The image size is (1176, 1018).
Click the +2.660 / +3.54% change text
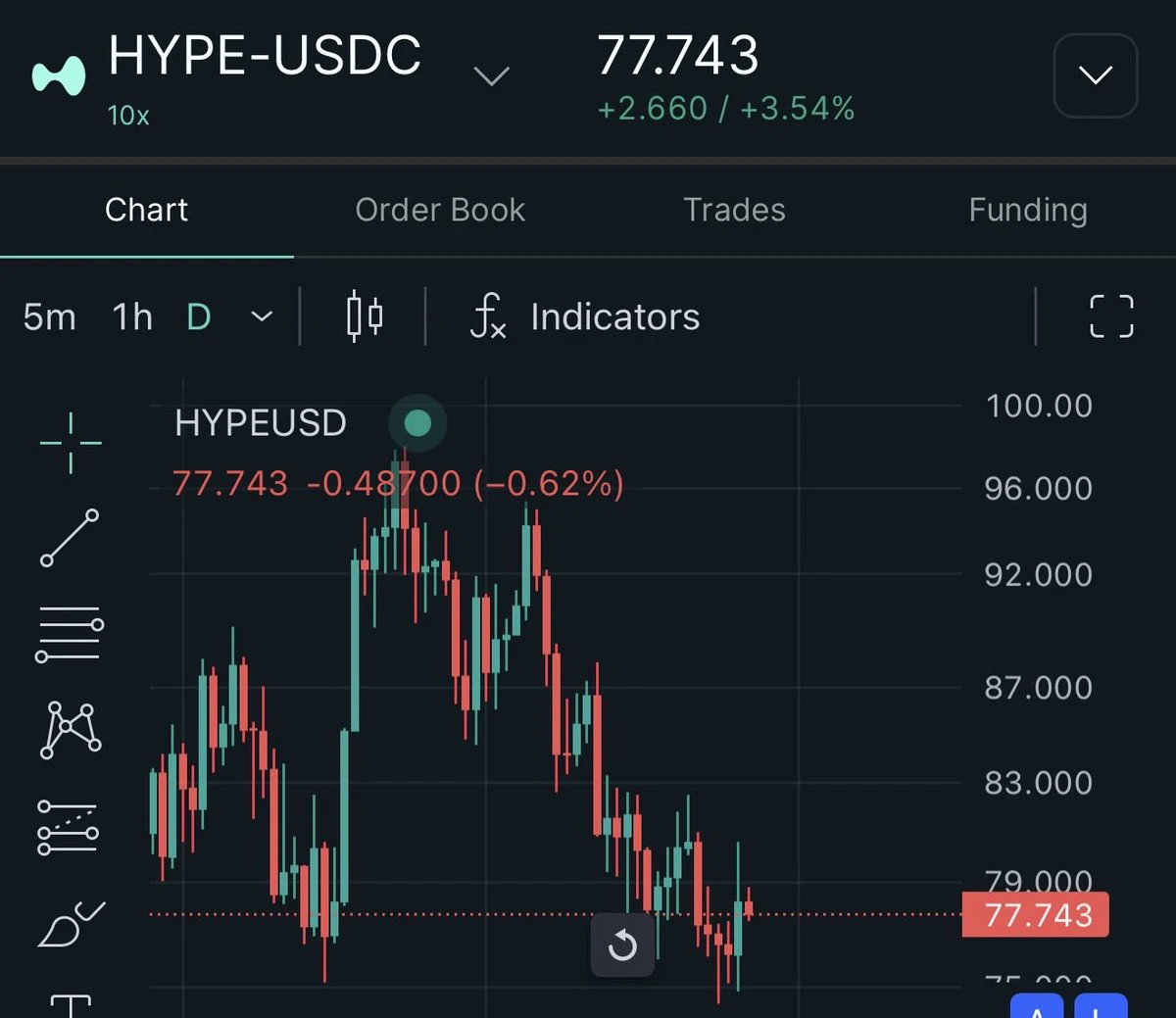726,108
